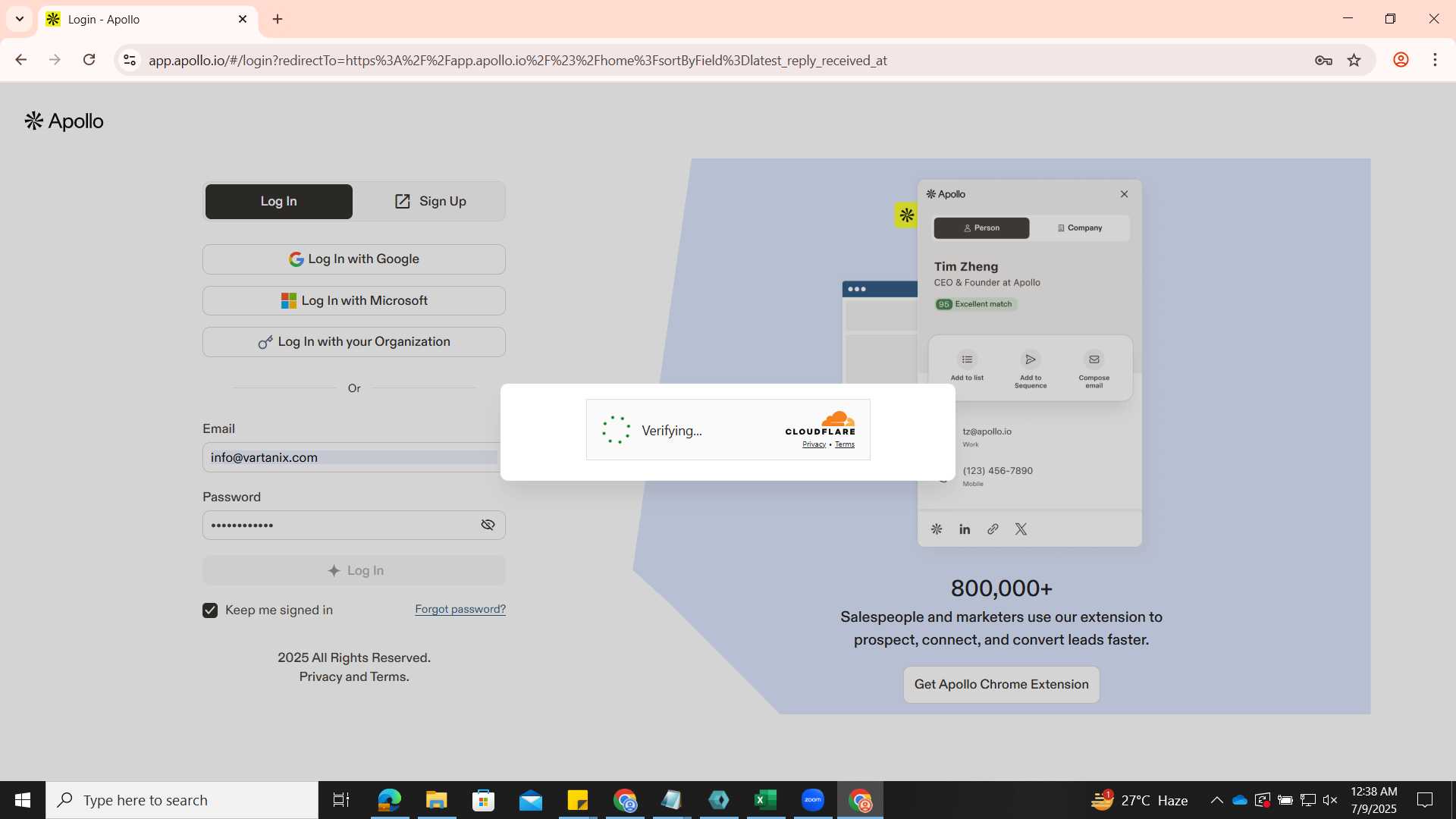Log in with Microsoft

point(353,301)
